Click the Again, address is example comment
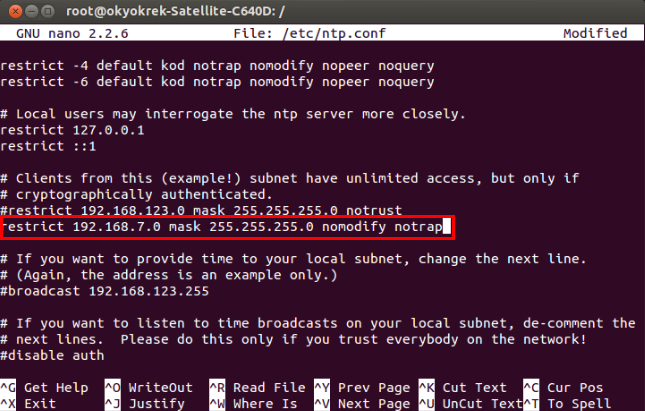 pos(169,275)
